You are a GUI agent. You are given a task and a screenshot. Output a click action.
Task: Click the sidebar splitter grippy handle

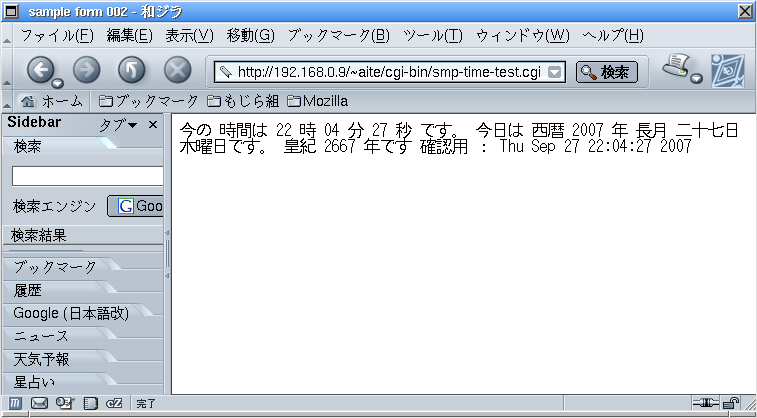click(x=168, y=254)
